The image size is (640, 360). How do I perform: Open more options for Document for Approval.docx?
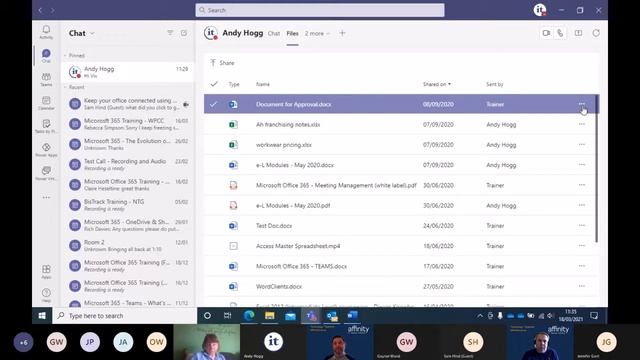click(582, 104)
